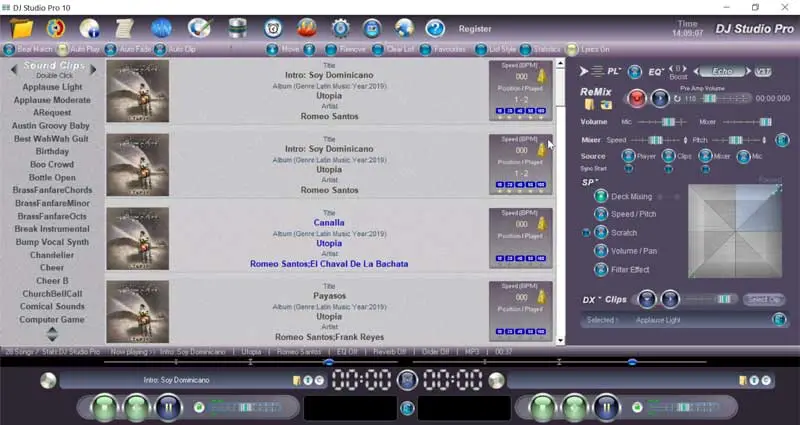The width and height of the screenshot is (800, 425).
Task: Click the Select Clip button
Action: [763, 299]
